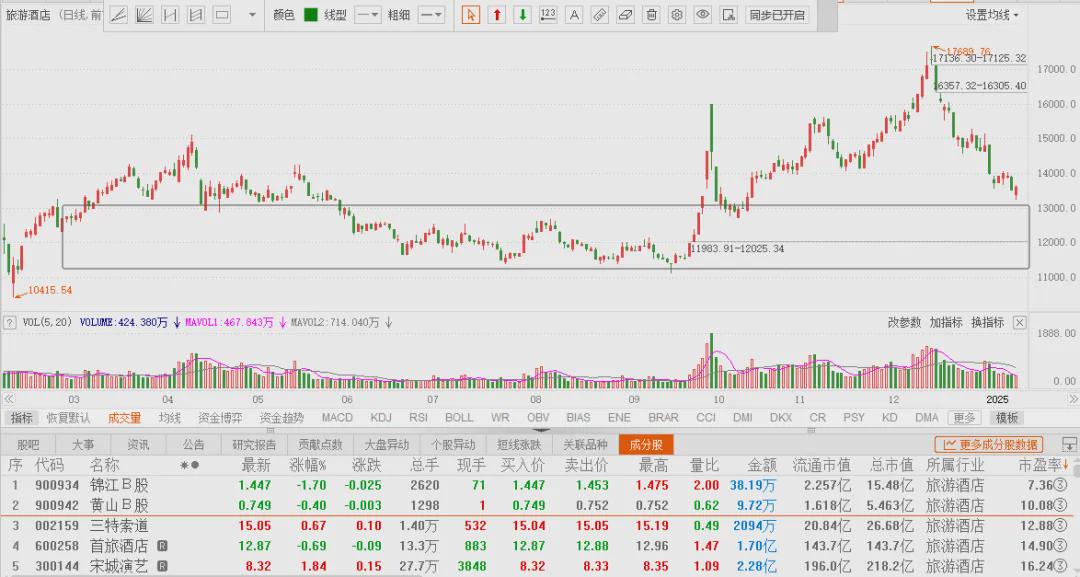The image size is (1080, 577).
Task: Select the text annotation A tool
Action: [574, 14]
